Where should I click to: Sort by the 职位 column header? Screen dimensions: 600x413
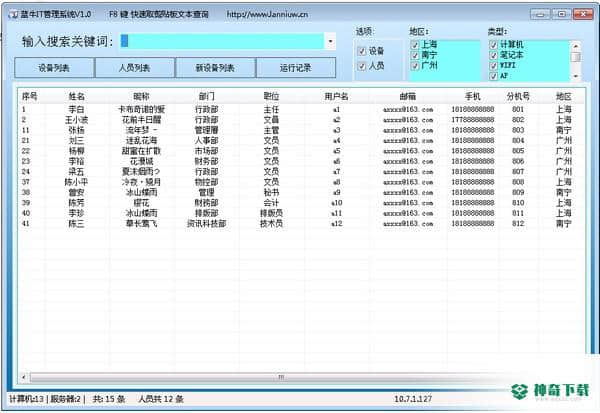coord(271,96)
